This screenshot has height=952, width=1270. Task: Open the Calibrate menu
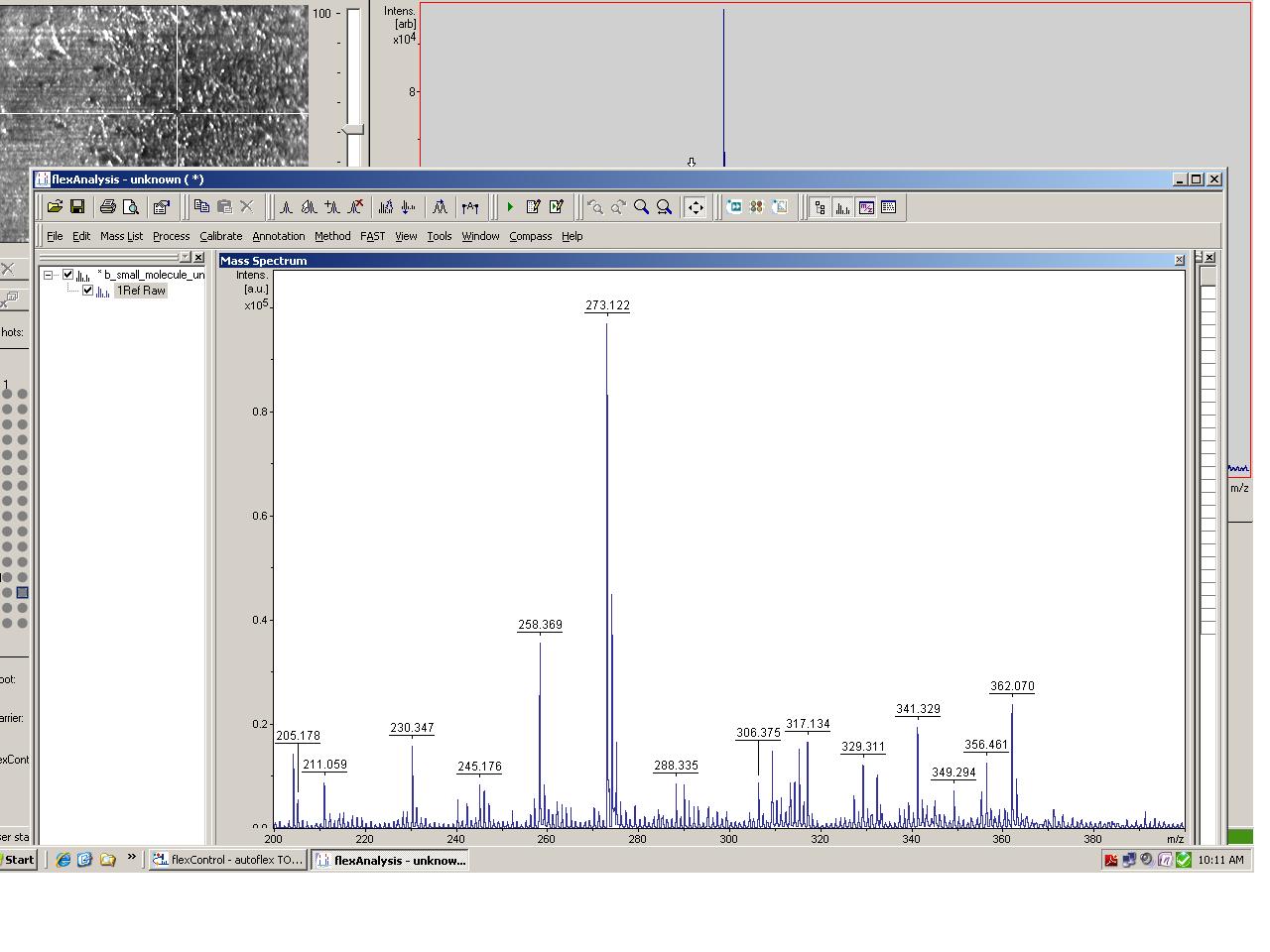[220, 236]
